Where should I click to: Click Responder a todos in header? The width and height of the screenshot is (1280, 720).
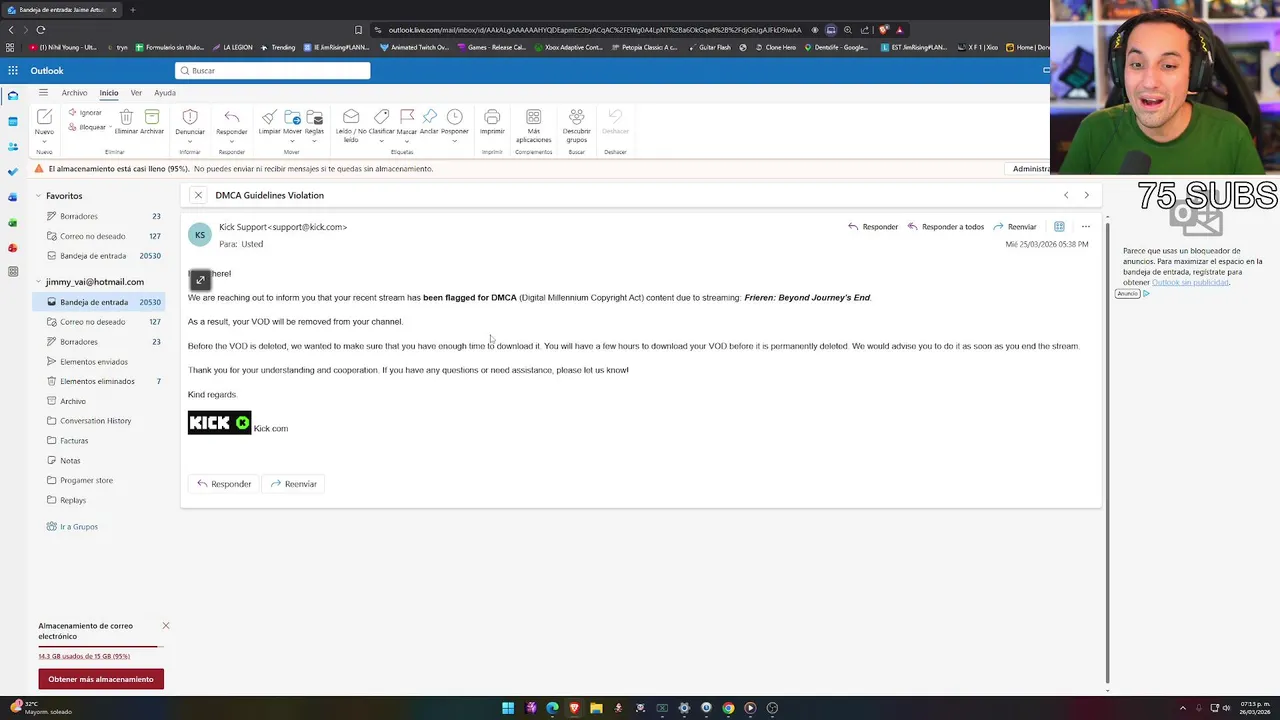click(946, 227)
